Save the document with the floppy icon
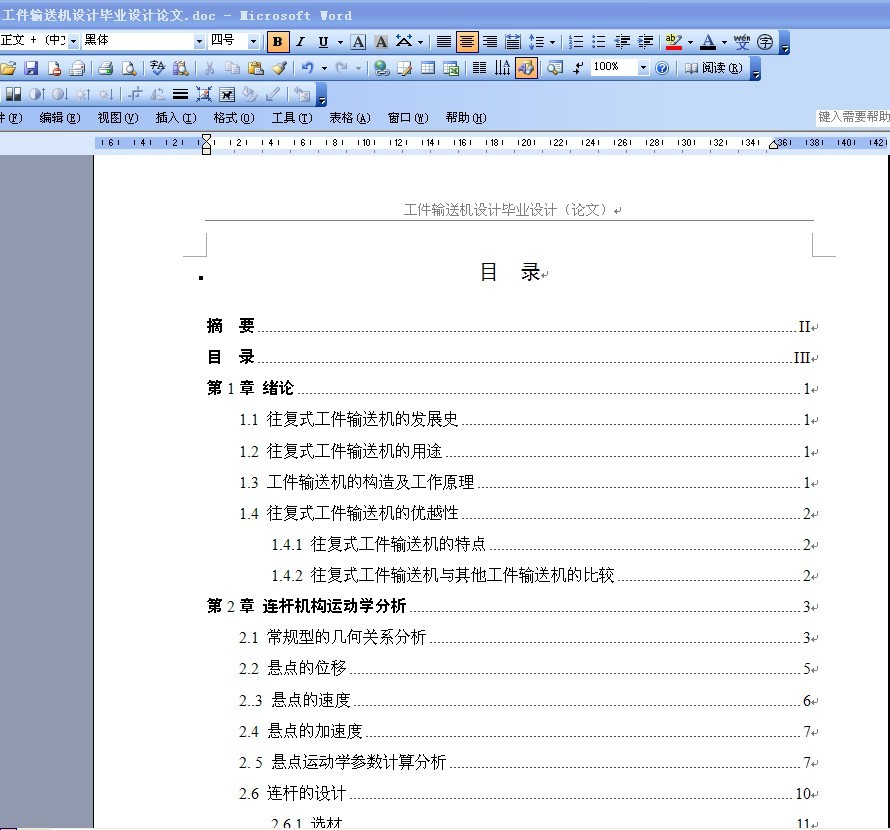The image size is (890, 830). pos(31,68)
